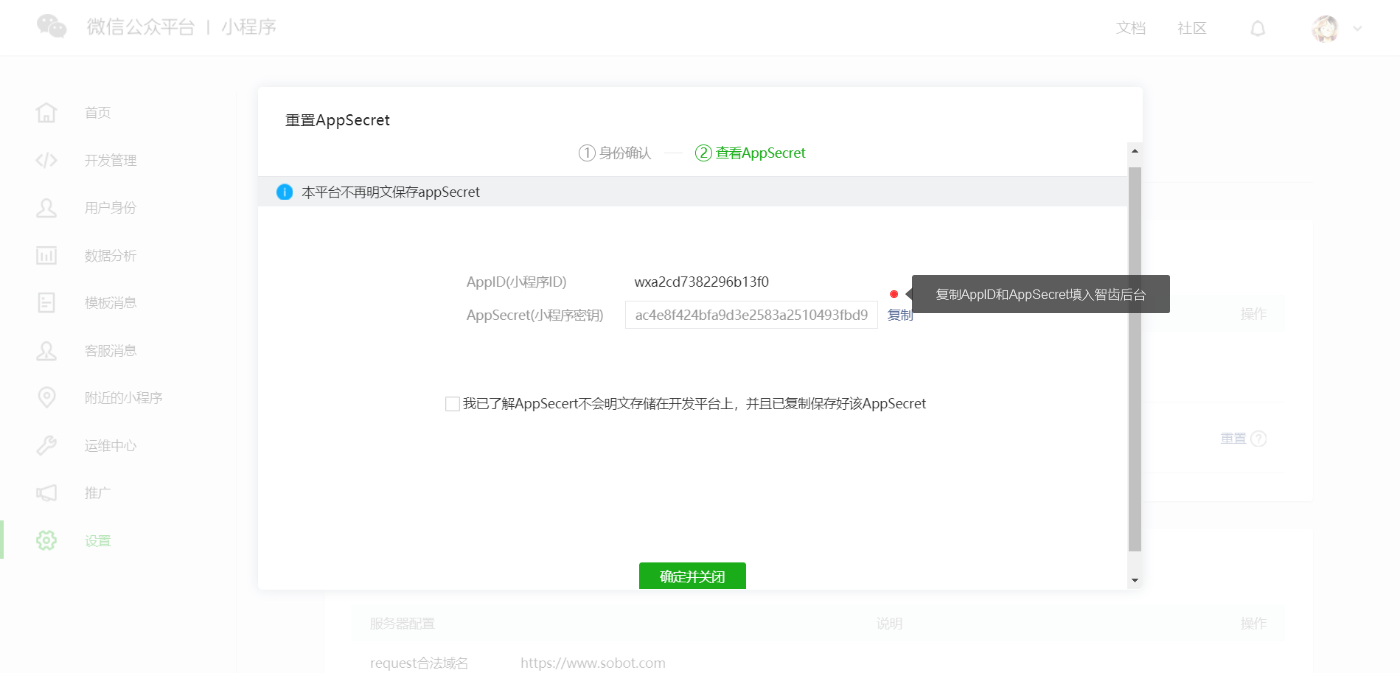Click the 模板消息 document icon
Image resolution: width=1400 pixels, height=673 pixels.
[46, 302]
